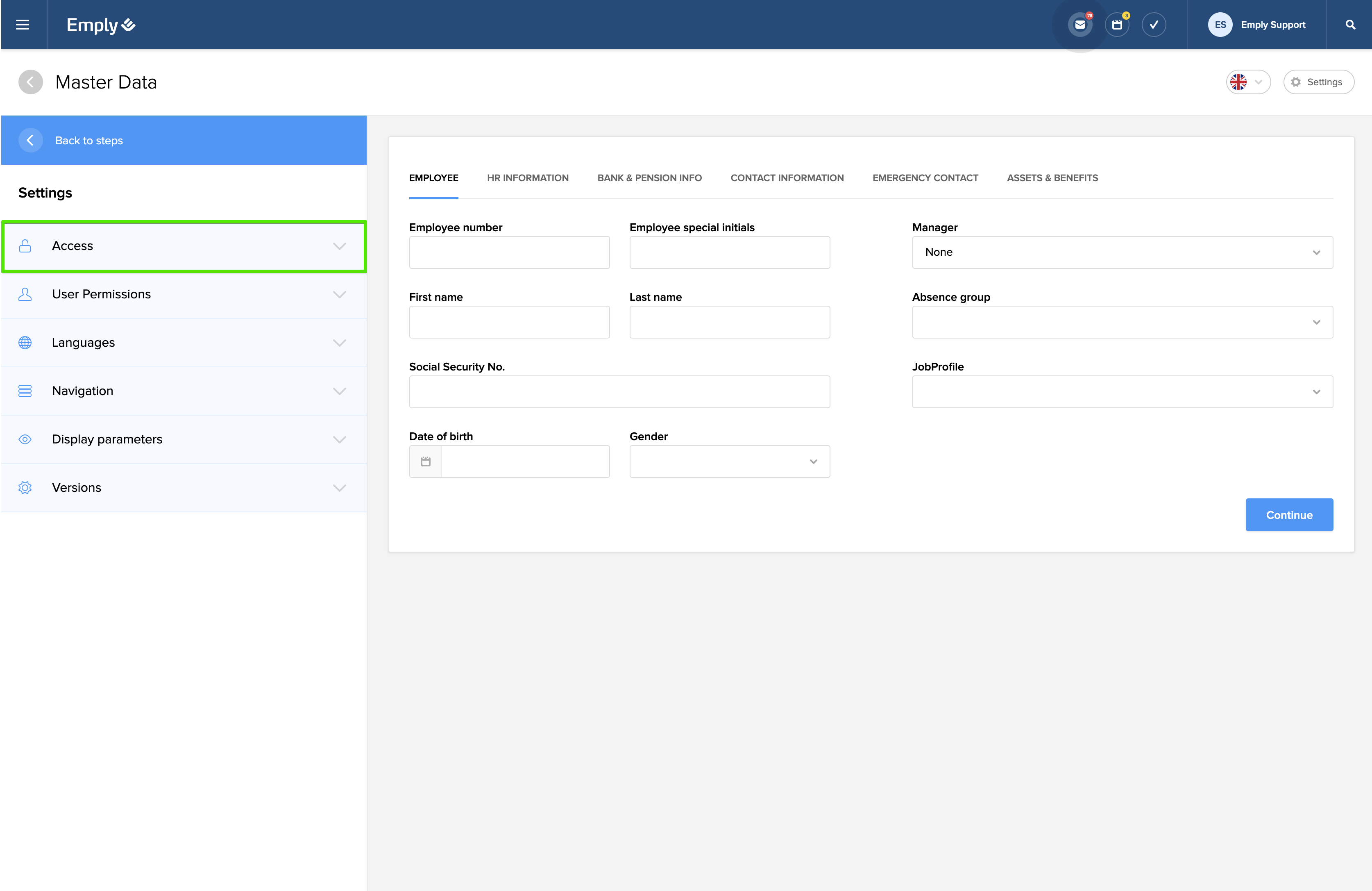Open the Gender dropdown
This screenshot has width=1372, height=891.
click(x=729, y=461)
